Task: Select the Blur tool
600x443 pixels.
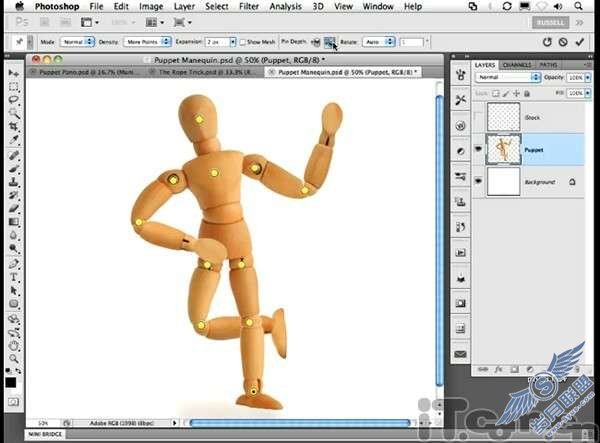Action: [14, 235]
